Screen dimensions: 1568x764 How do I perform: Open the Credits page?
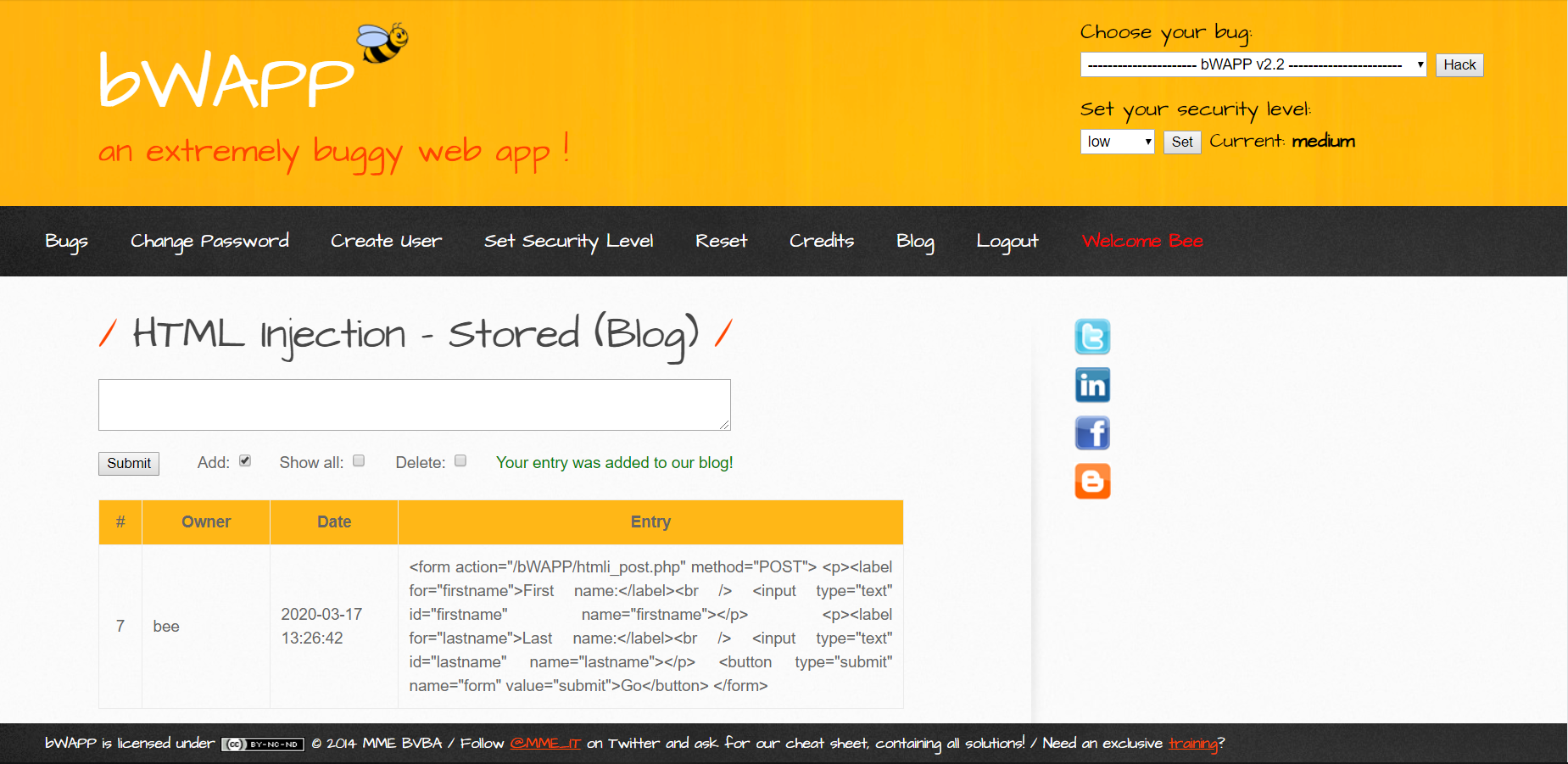821,242
